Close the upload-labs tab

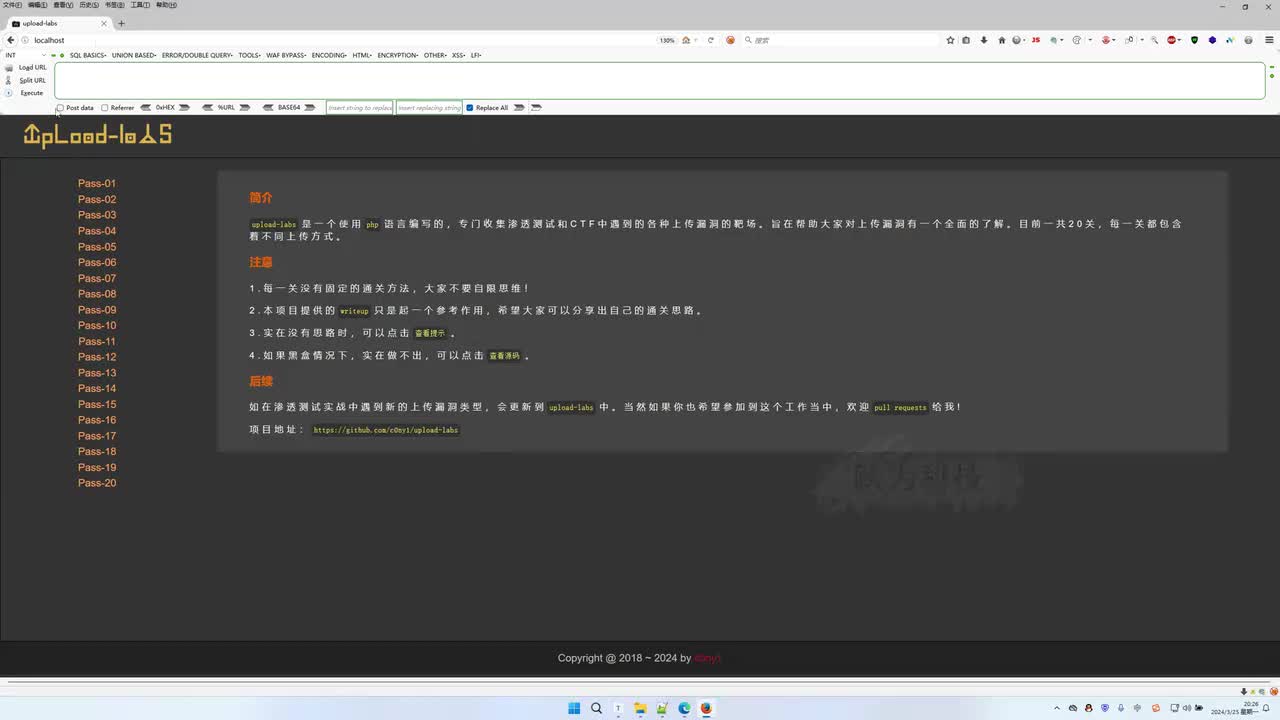pyautogui.click(x=104, y=23)
